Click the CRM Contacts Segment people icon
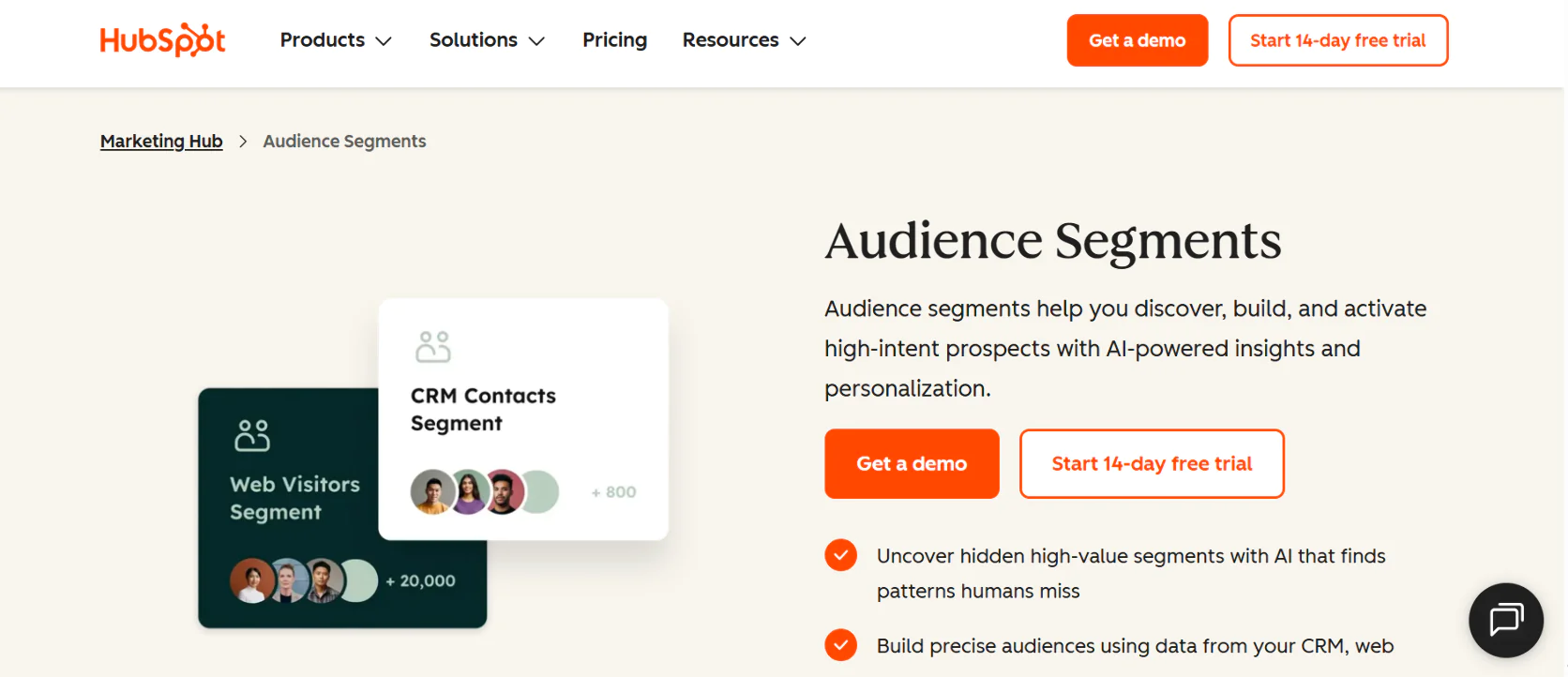1568x677 pixels. coord(432,347)
